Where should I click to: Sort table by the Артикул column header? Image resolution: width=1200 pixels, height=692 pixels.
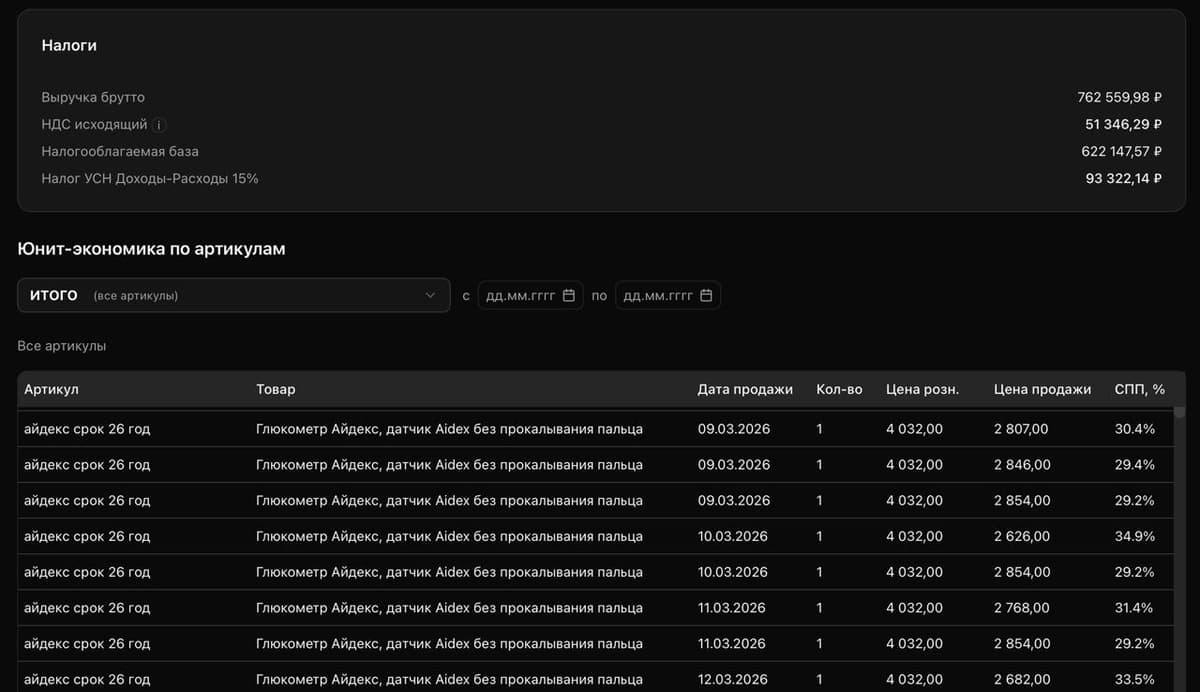point(51,389)
